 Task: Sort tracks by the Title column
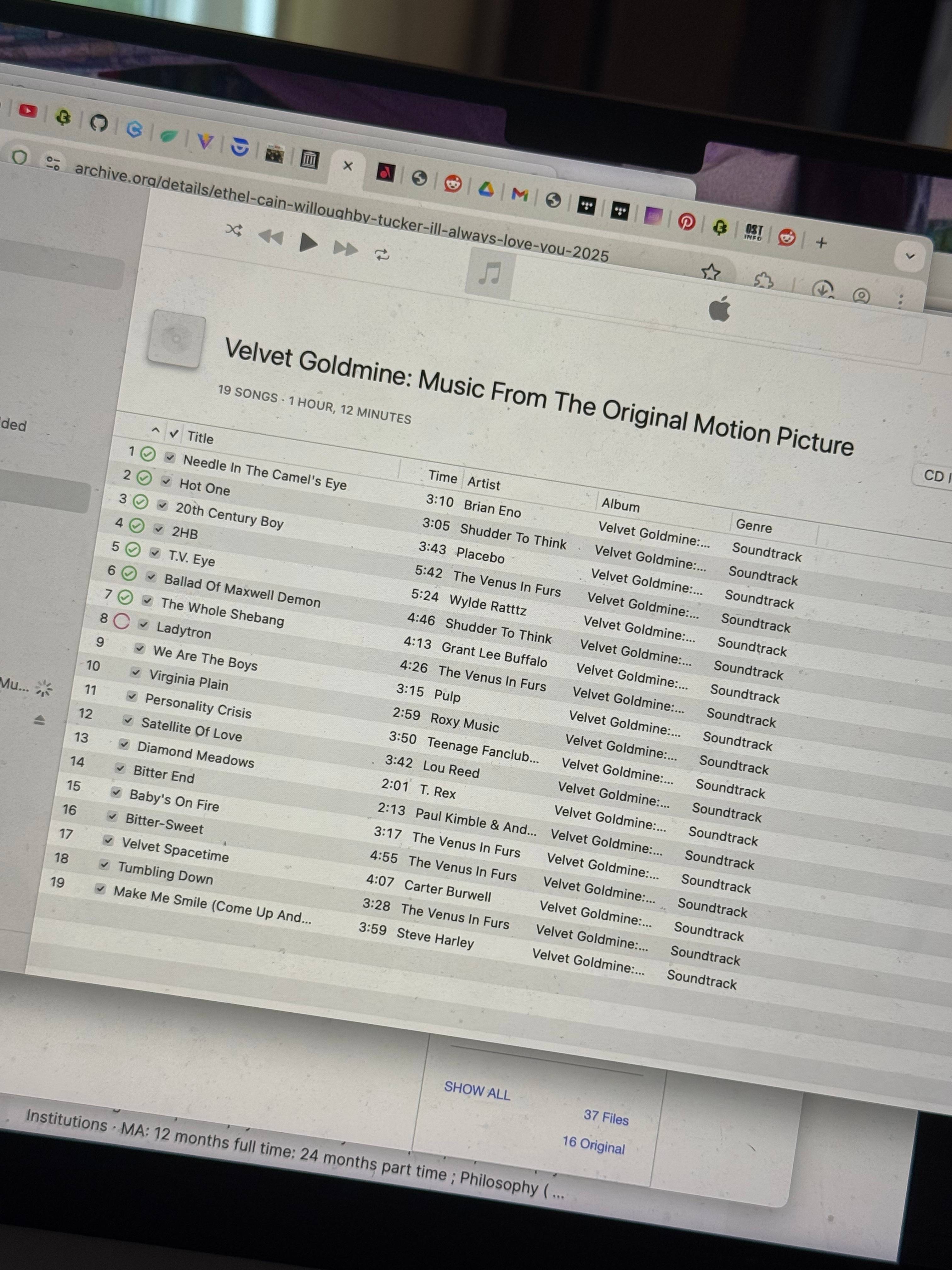[200, 438]
